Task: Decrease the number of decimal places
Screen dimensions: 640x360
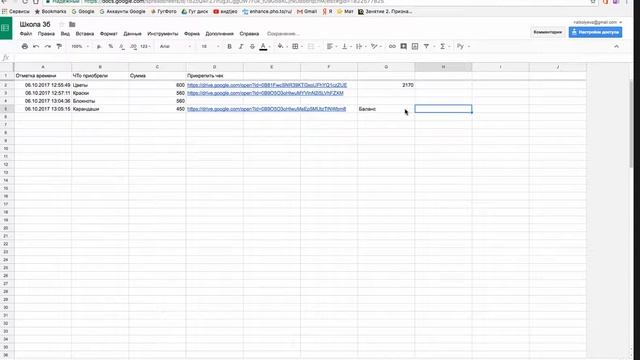Action: click(122, 47)
